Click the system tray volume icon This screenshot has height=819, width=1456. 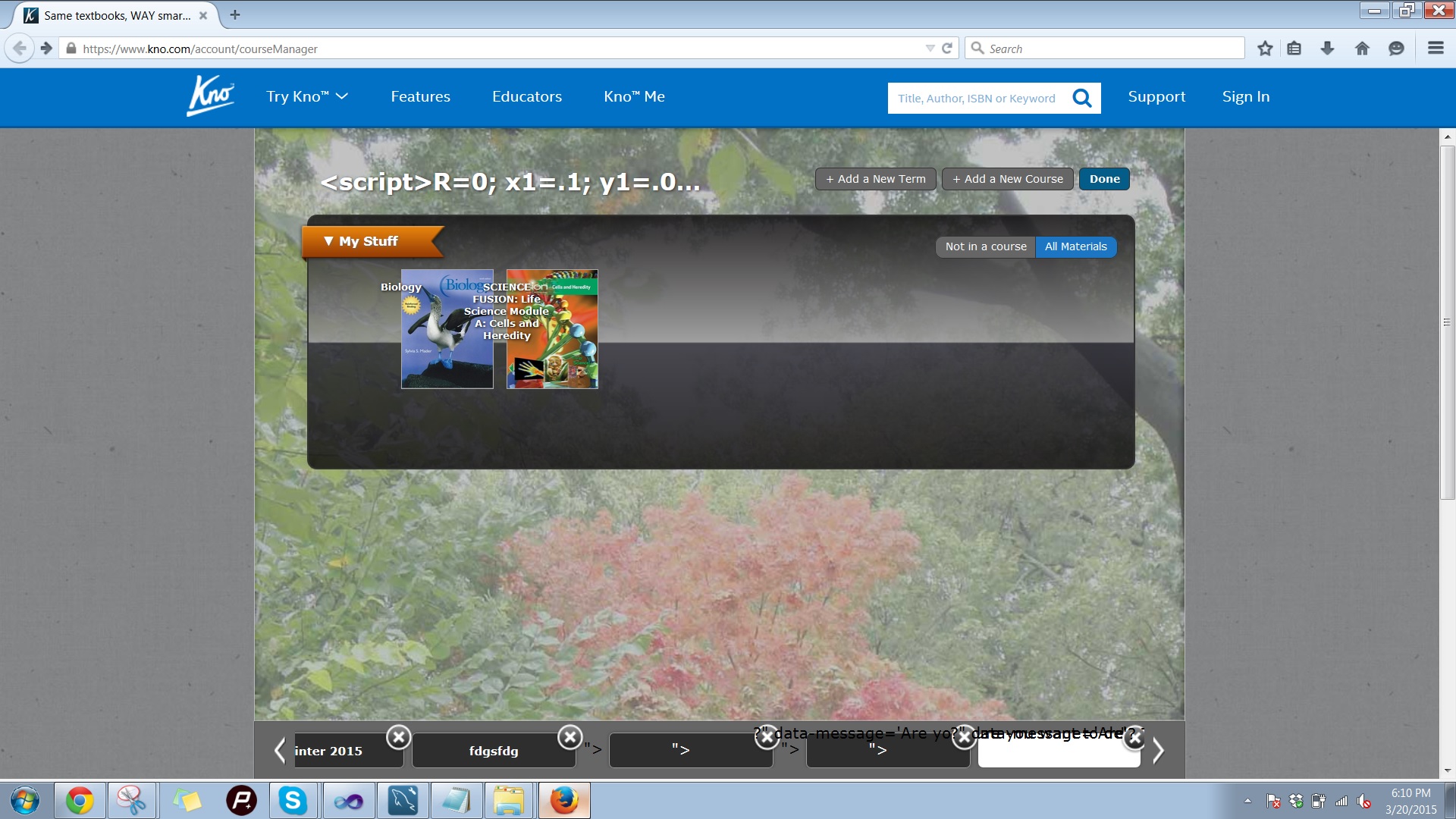(x=1364, y=801)
